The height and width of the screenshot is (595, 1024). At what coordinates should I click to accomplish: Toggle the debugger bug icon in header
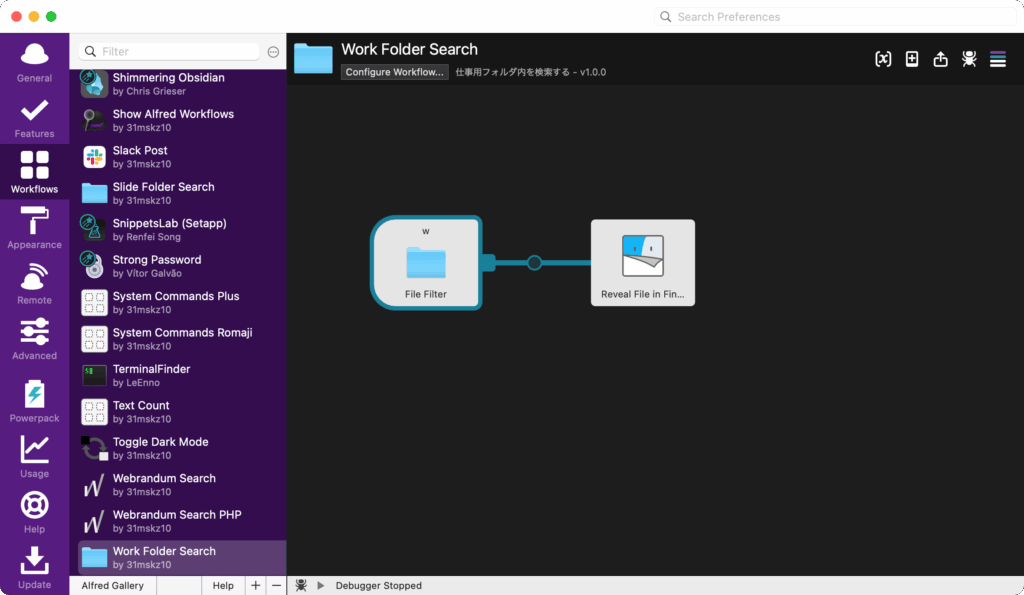pos(969,59)
